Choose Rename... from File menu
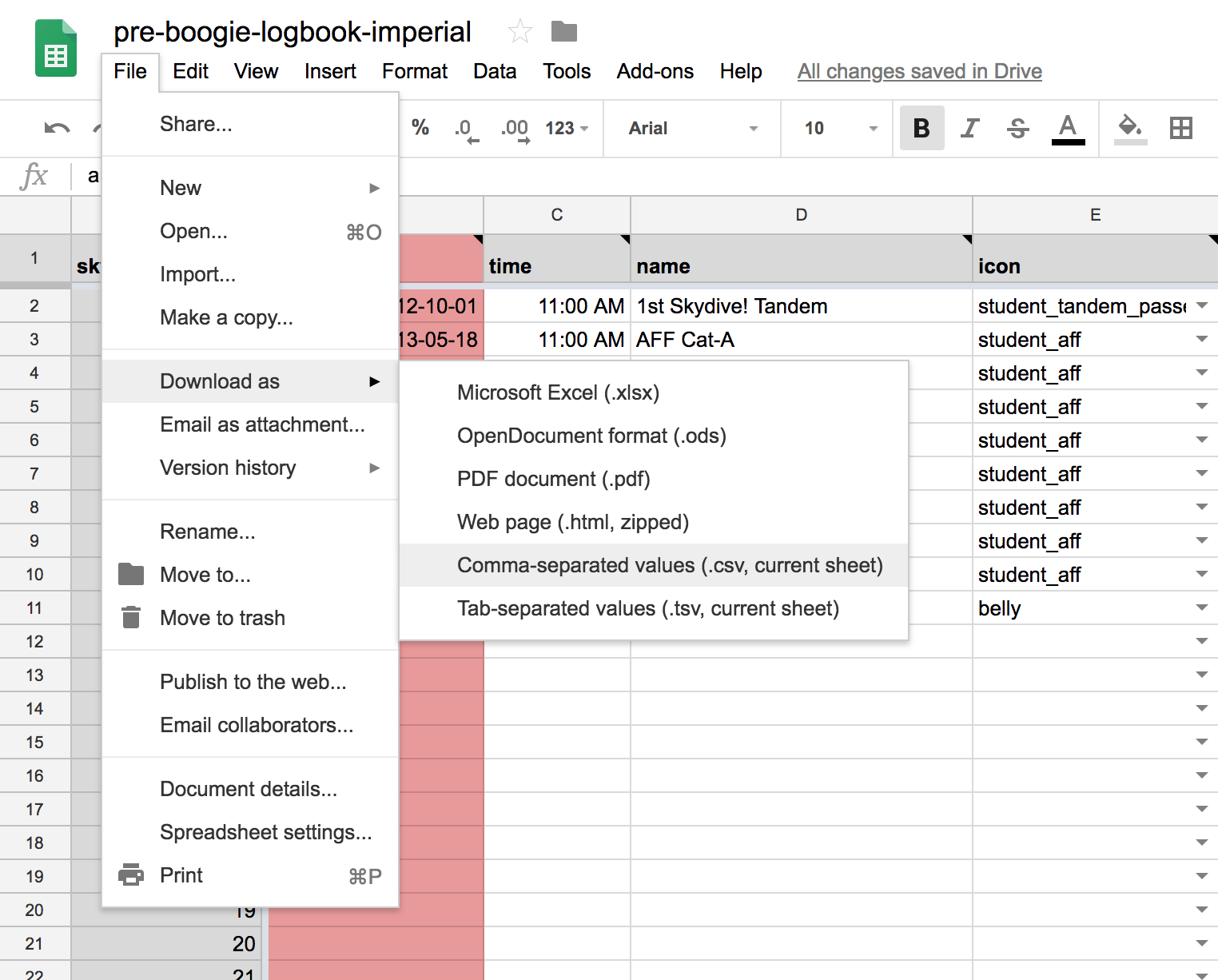The image size is (1218, 980). coord(250,532)
